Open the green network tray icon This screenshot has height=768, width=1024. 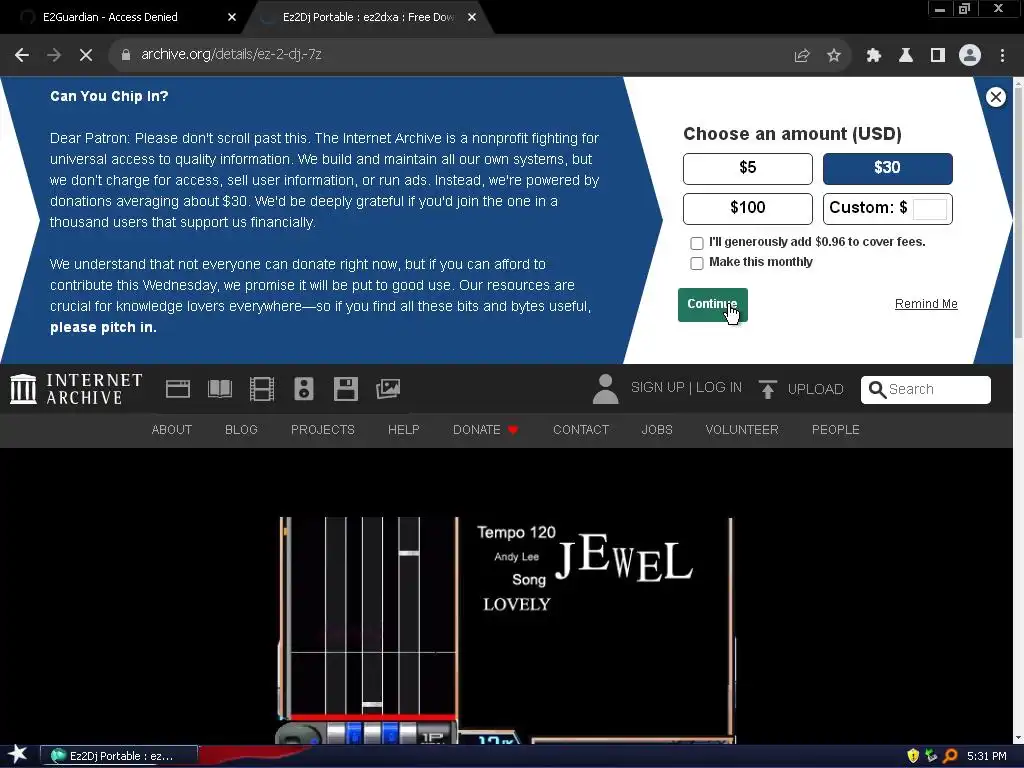point(931,756)
